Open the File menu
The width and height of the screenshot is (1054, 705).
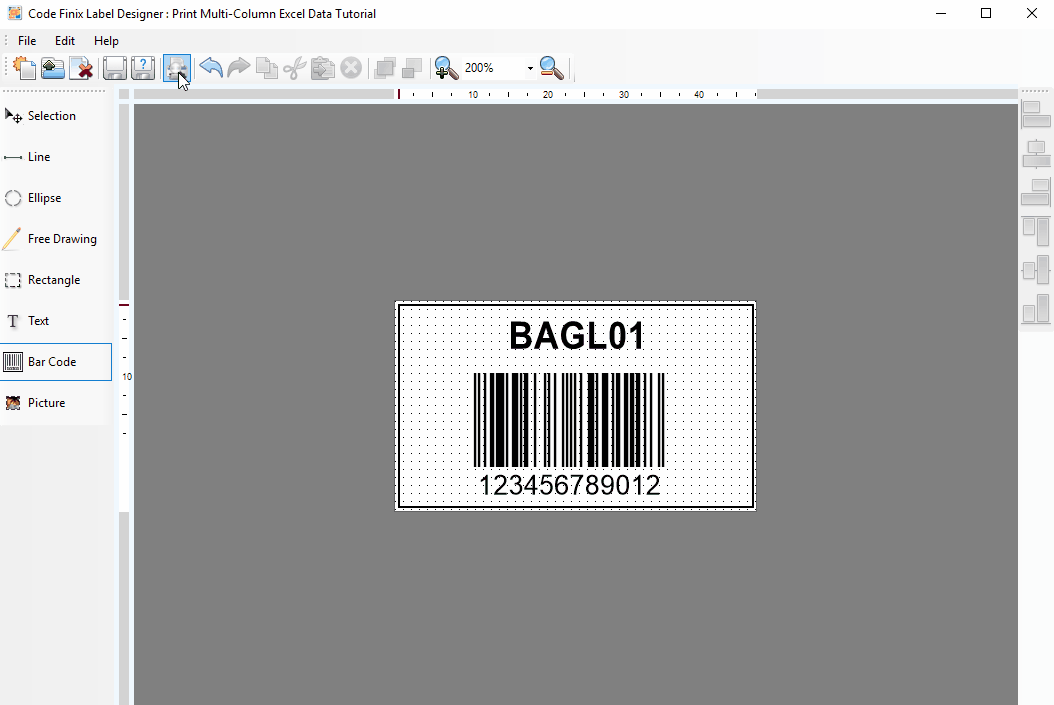(x=27, y=41)
